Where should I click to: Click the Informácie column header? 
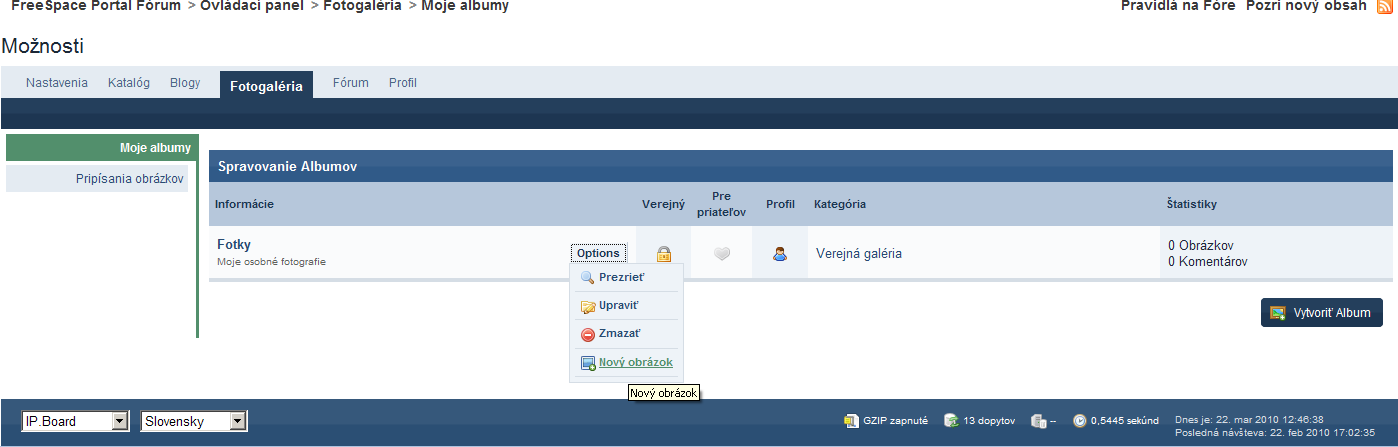[x=244, y=204]
